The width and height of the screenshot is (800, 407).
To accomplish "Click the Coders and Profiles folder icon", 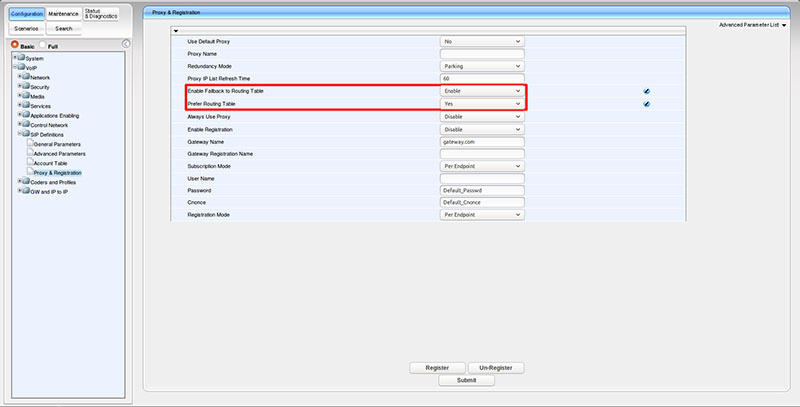I will 26,181.
